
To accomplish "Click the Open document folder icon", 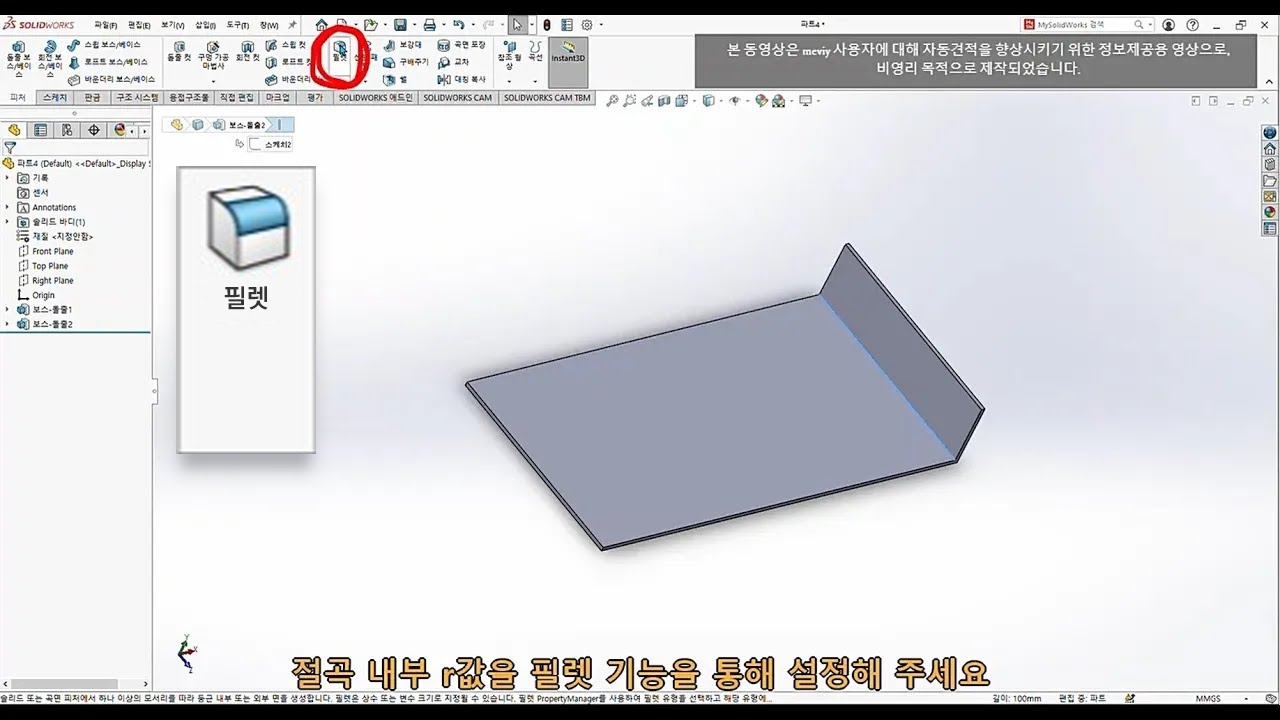I will click(x=370, y=24).
